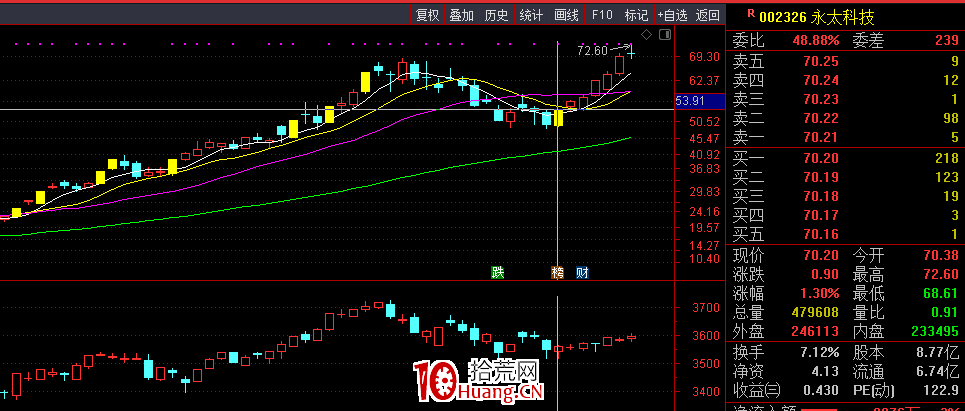Click the 买二 price 70.19
Image resolution: width=965 pixels, height=411 pixels.
(x=821, y=178)
